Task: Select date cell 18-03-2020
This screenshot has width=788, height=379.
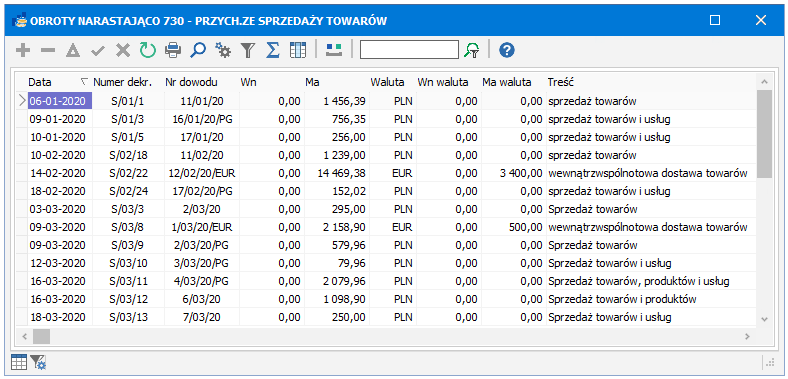Action: tap(60, 317)
